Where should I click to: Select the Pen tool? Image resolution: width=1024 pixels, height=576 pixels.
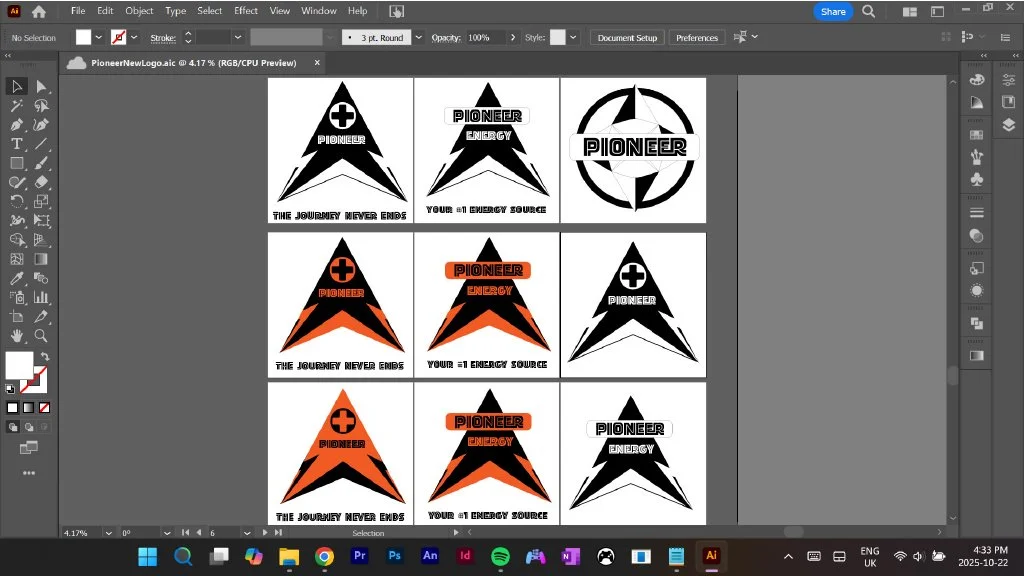(16, 125)
